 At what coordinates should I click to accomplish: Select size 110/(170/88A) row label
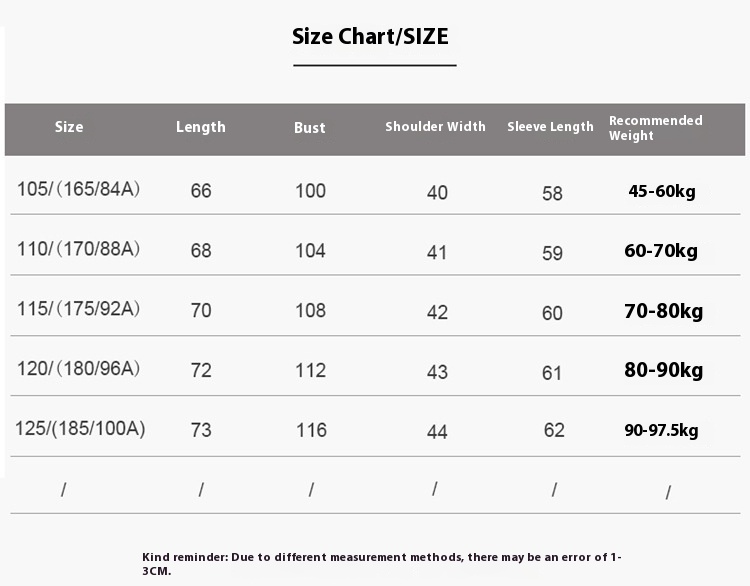(x=78, y=249)
